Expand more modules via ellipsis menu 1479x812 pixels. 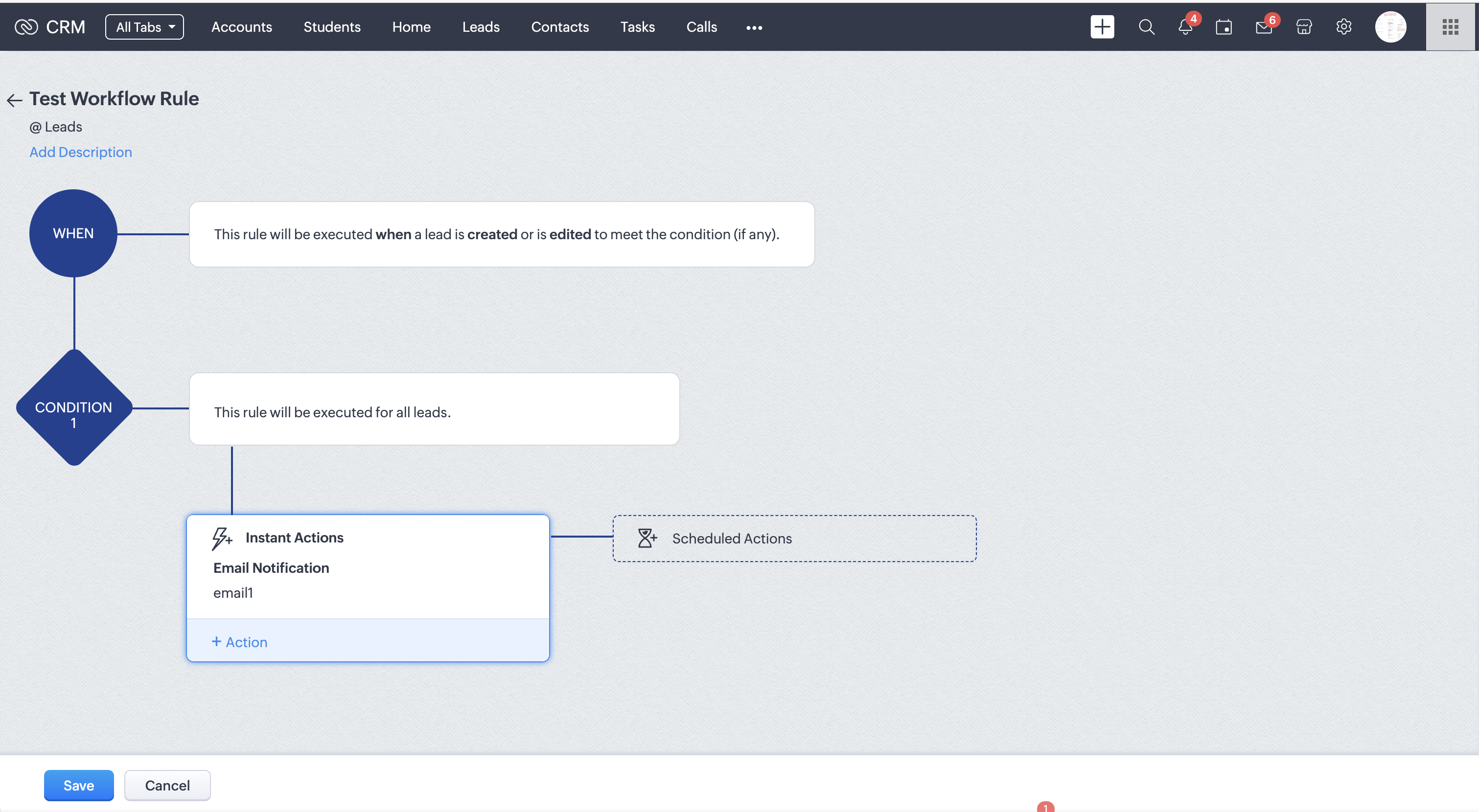click(754, 27)
